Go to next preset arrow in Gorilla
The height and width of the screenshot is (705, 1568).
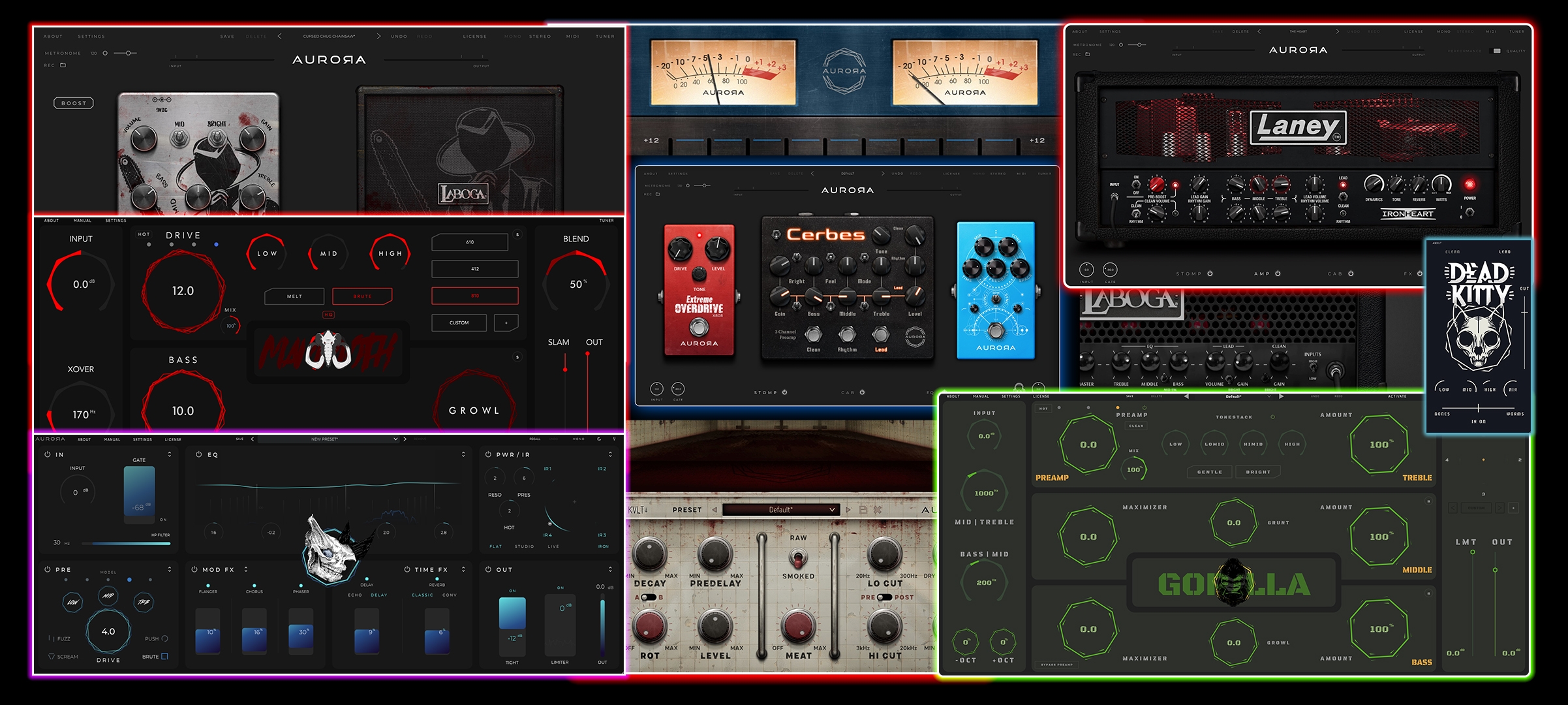(1281, 396)
